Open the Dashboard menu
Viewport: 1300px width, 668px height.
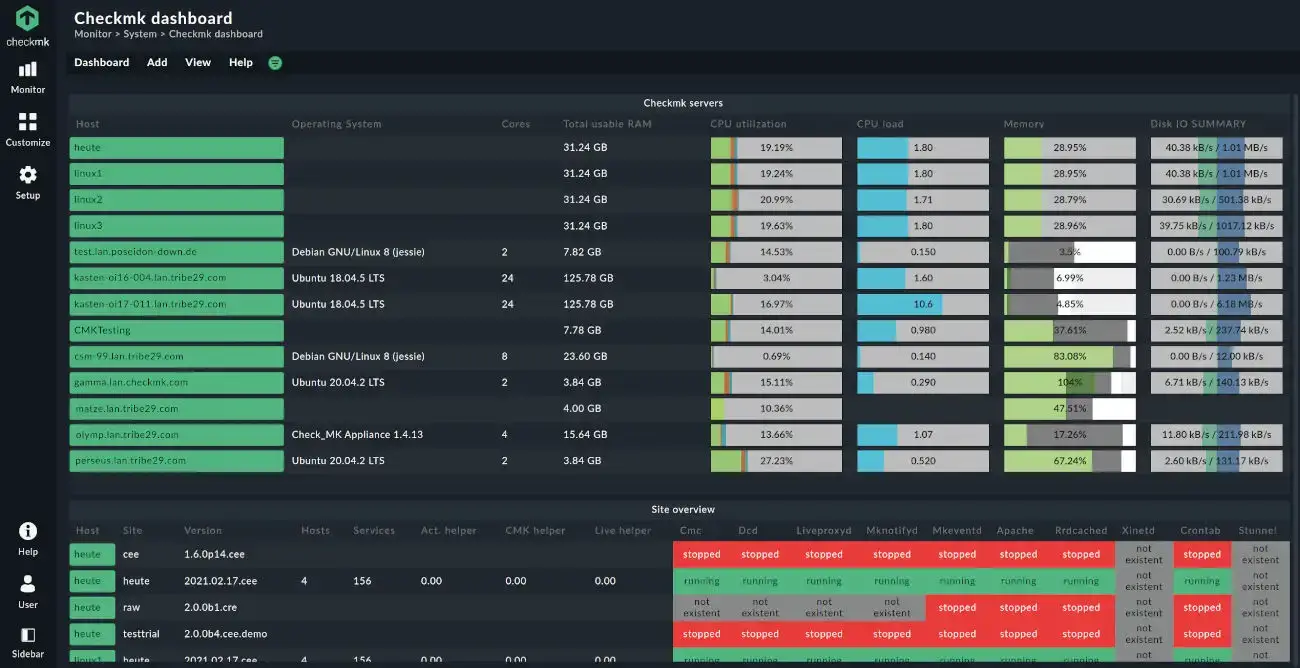pyautogui.click(x=101, y=62)
